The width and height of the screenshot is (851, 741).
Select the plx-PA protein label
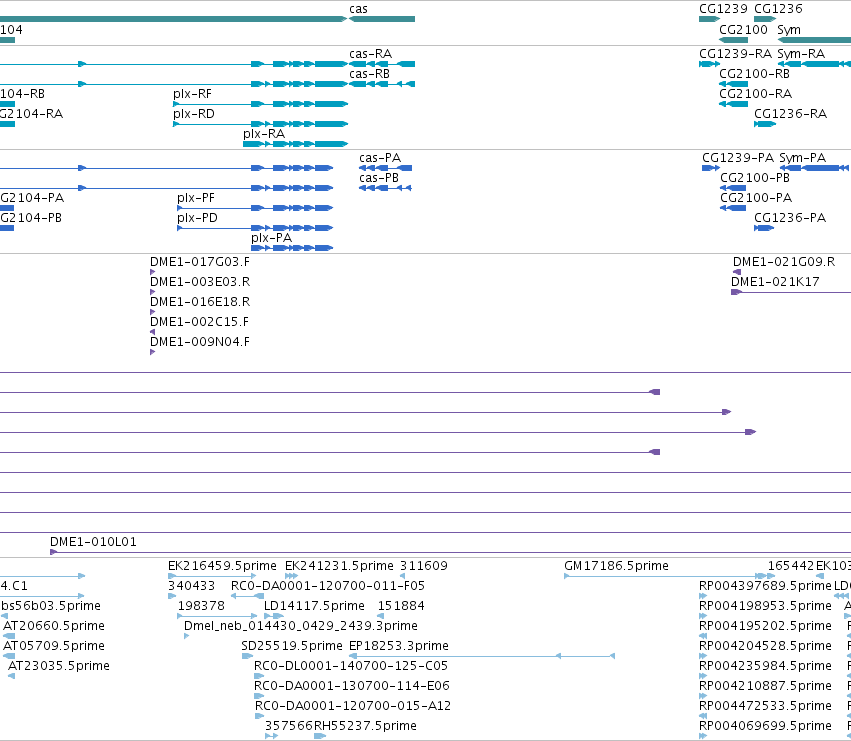(x=271, y=238)
